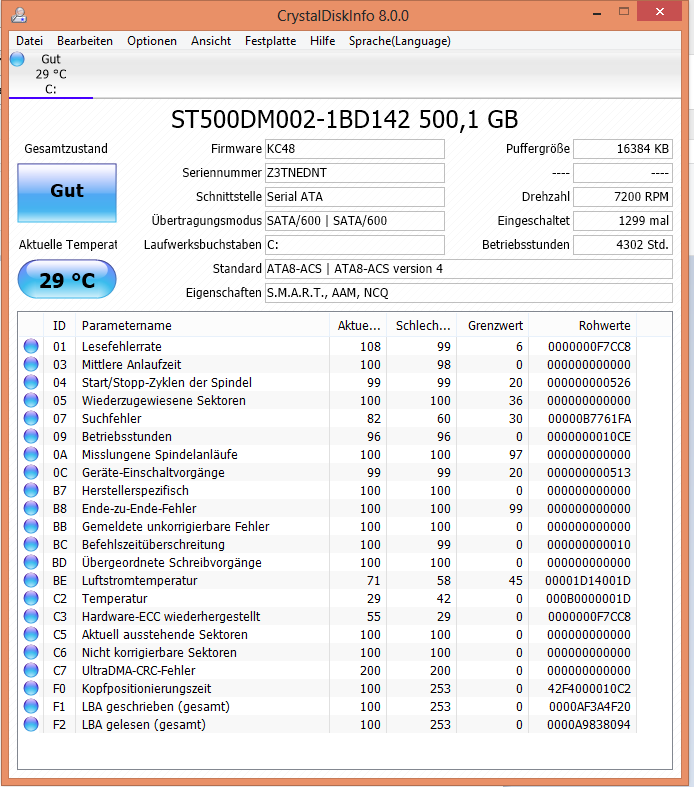694x787 pixels.
Task: Click the Gut health status button
Action: [67, 193]
